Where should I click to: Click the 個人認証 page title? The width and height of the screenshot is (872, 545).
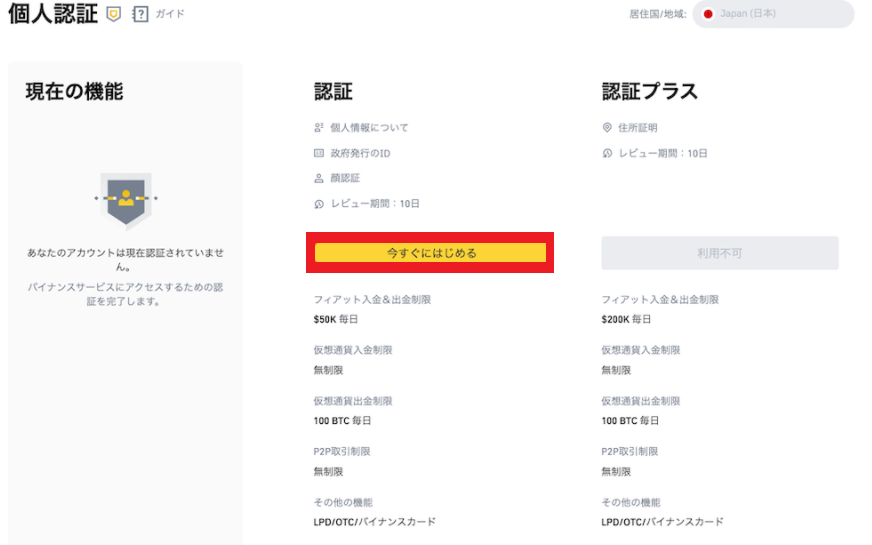(53, 13)
